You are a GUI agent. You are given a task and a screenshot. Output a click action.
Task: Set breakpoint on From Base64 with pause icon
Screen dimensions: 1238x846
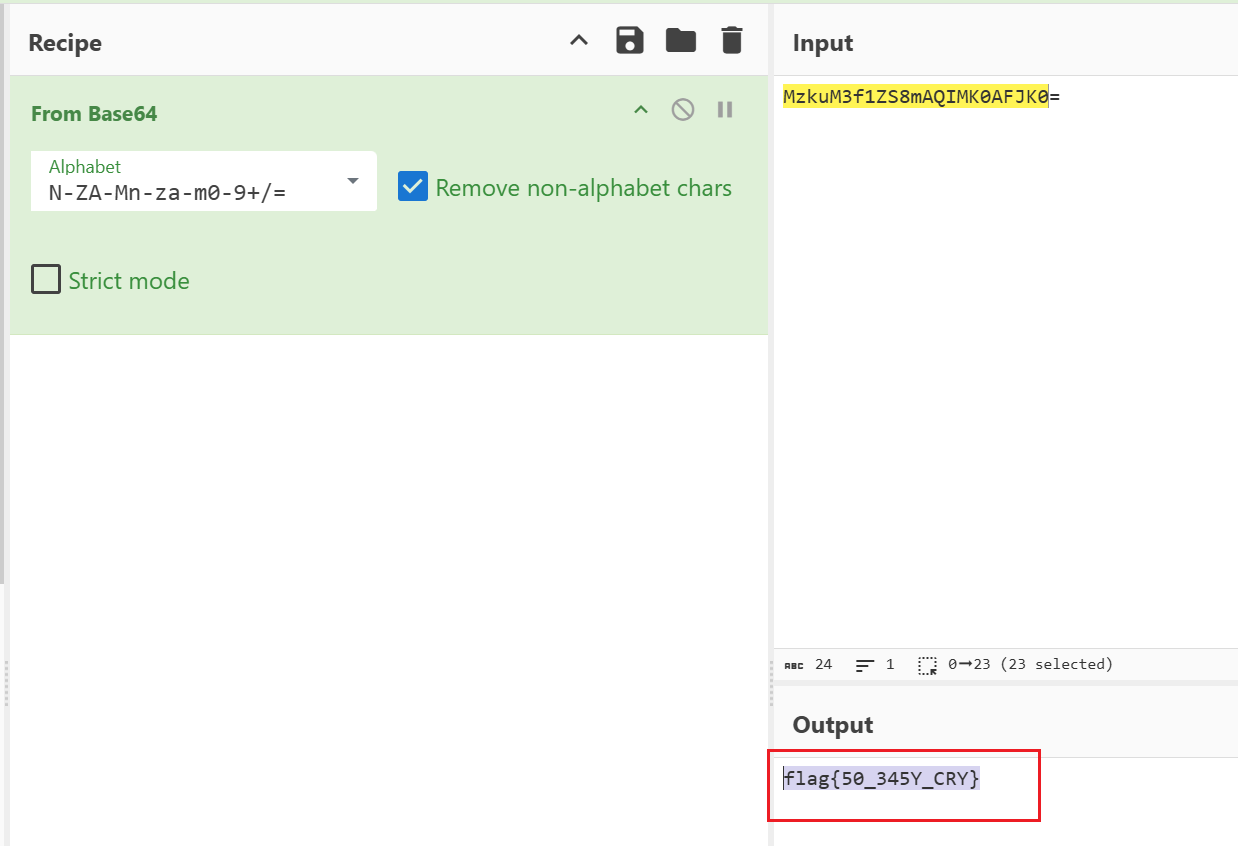725,109
